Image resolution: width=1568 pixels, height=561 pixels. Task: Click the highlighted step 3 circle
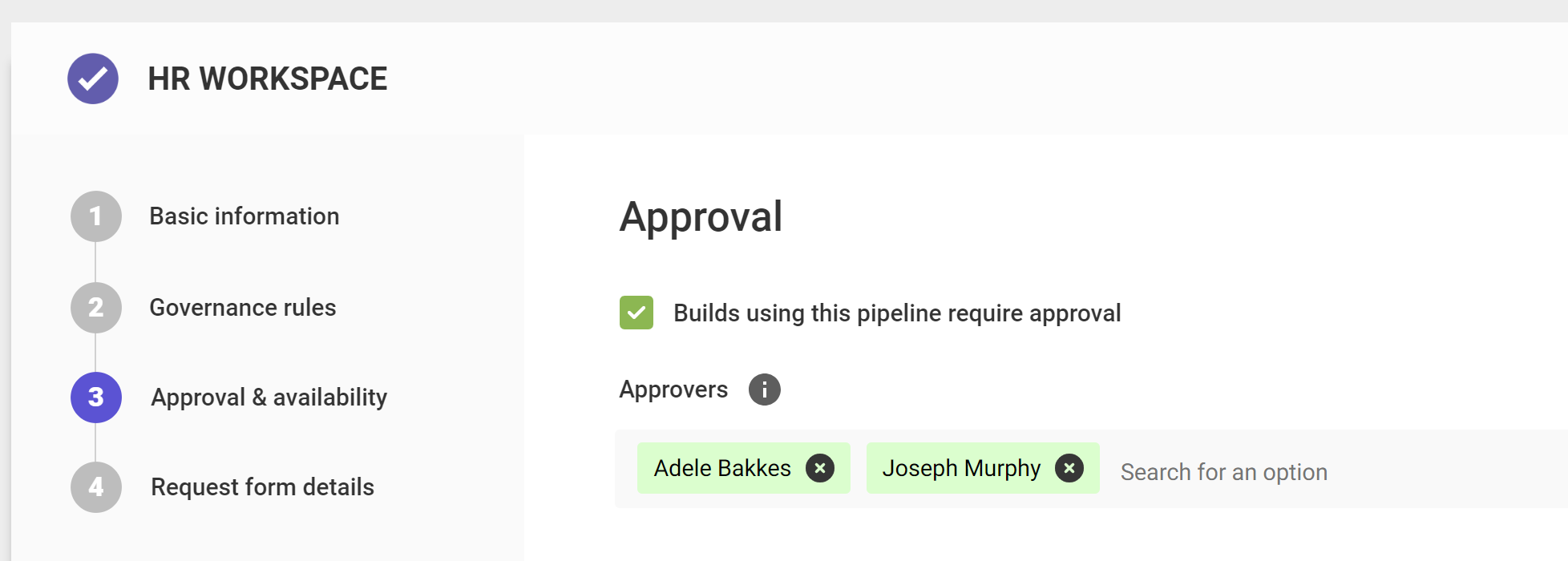click(x=96, y=398)
